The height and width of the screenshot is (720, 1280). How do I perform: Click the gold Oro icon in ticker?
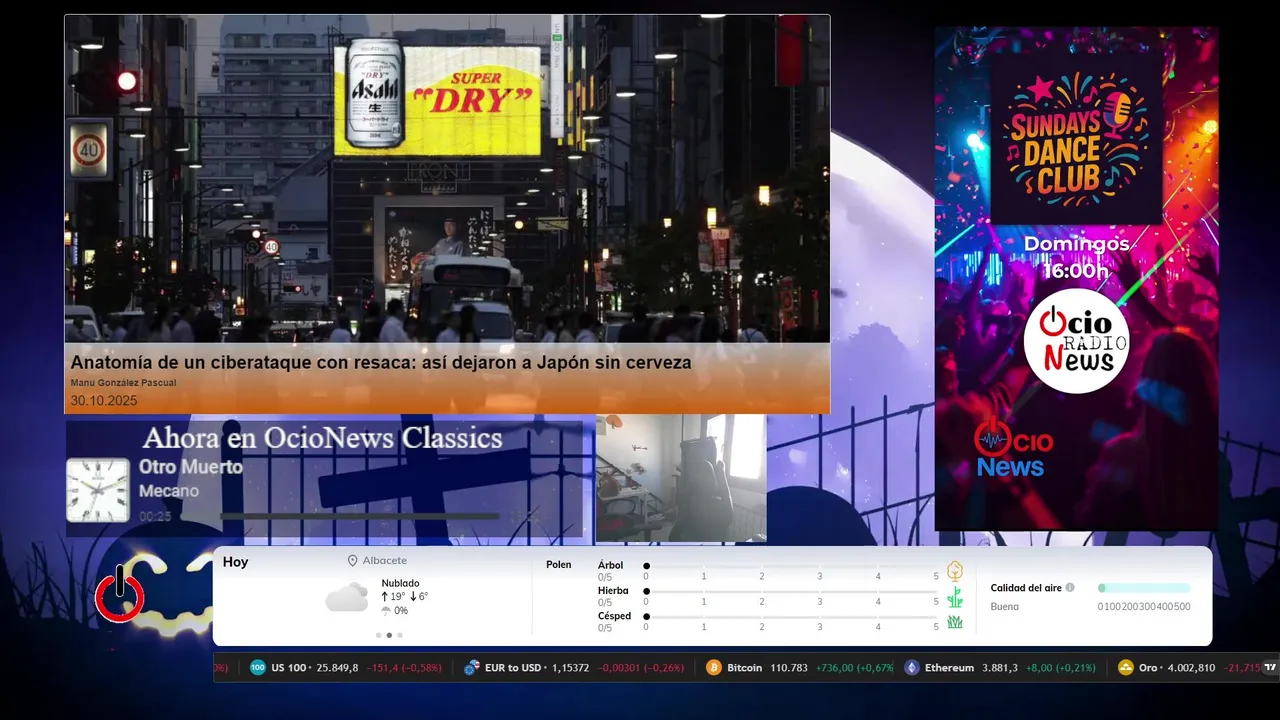coord(1126,667)
